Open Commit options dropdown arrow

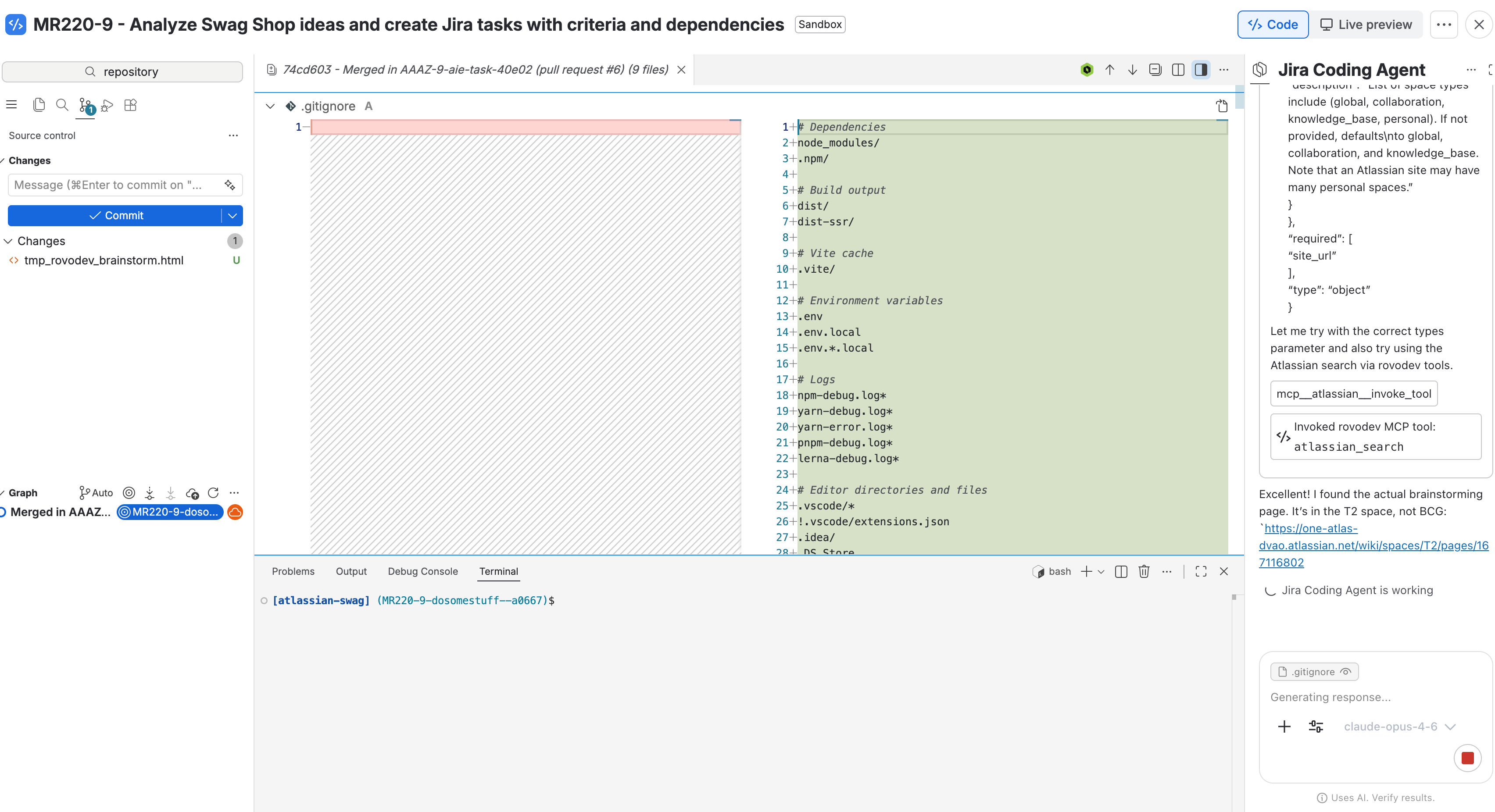click(x=233, y=216)
